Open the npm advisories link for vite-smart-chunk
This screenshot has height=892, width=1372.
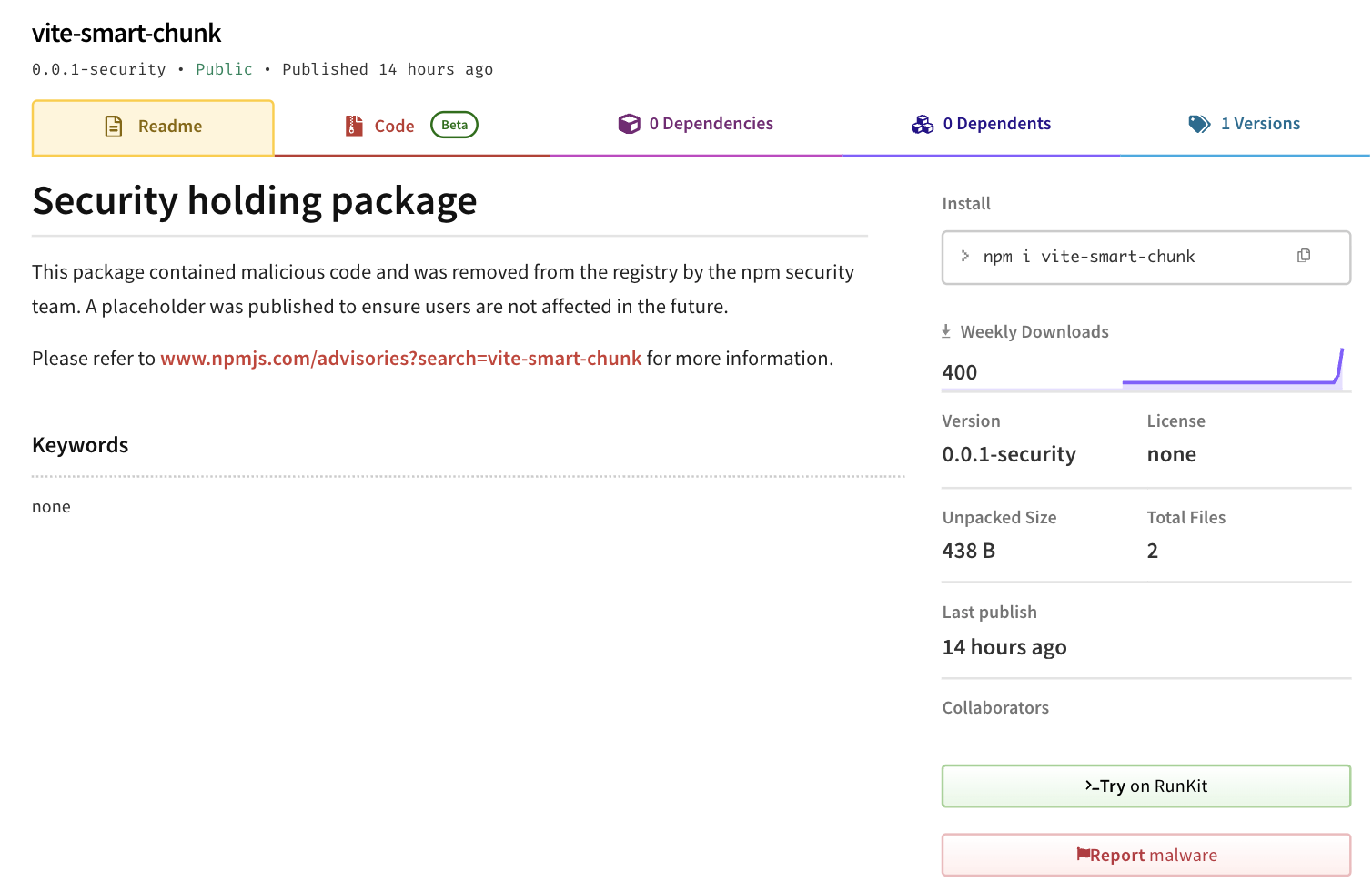(x=400, y=358)
